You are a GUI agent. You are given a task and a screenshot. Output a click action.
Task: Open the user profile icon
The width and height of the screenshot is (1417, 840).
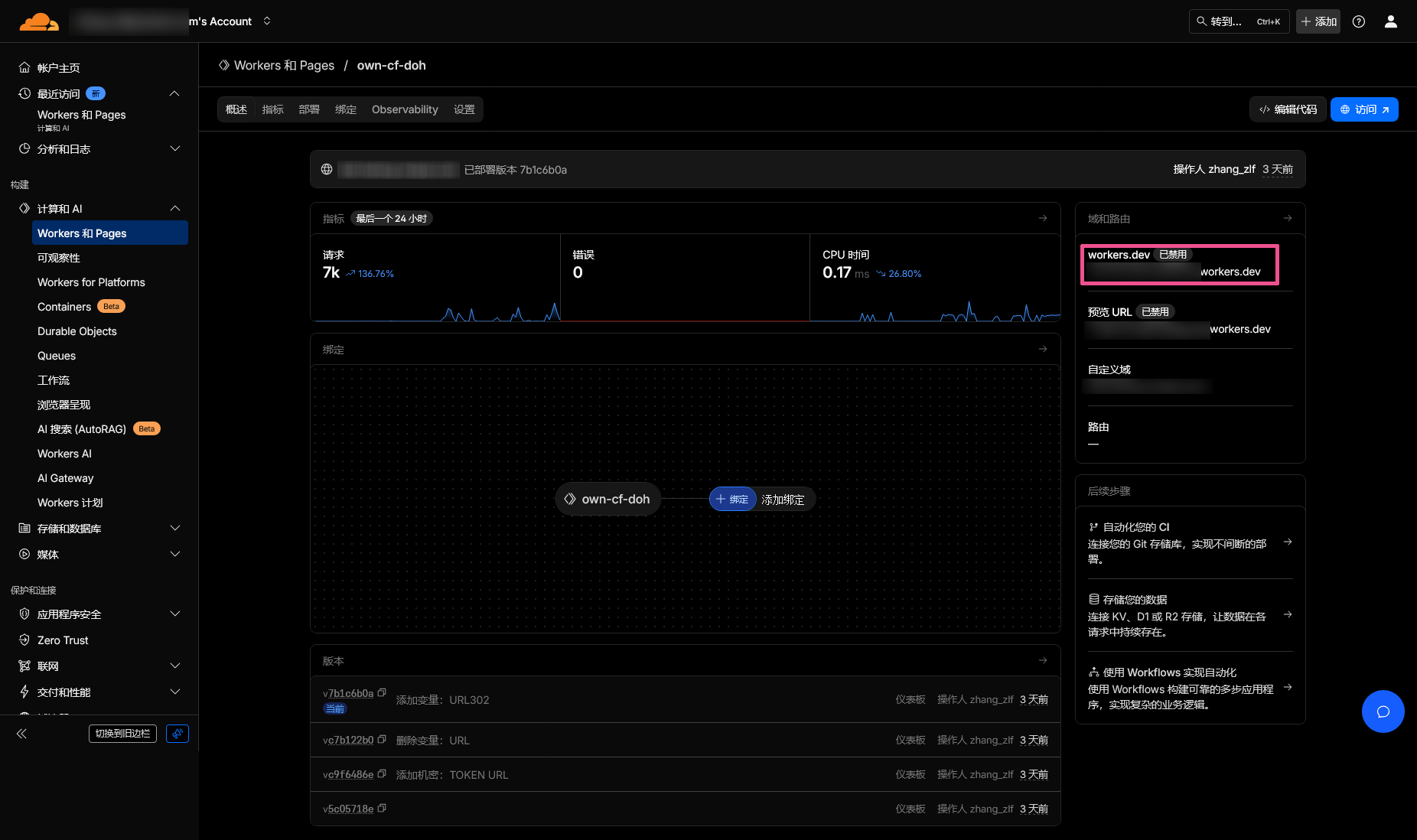tap(1391, 21)
